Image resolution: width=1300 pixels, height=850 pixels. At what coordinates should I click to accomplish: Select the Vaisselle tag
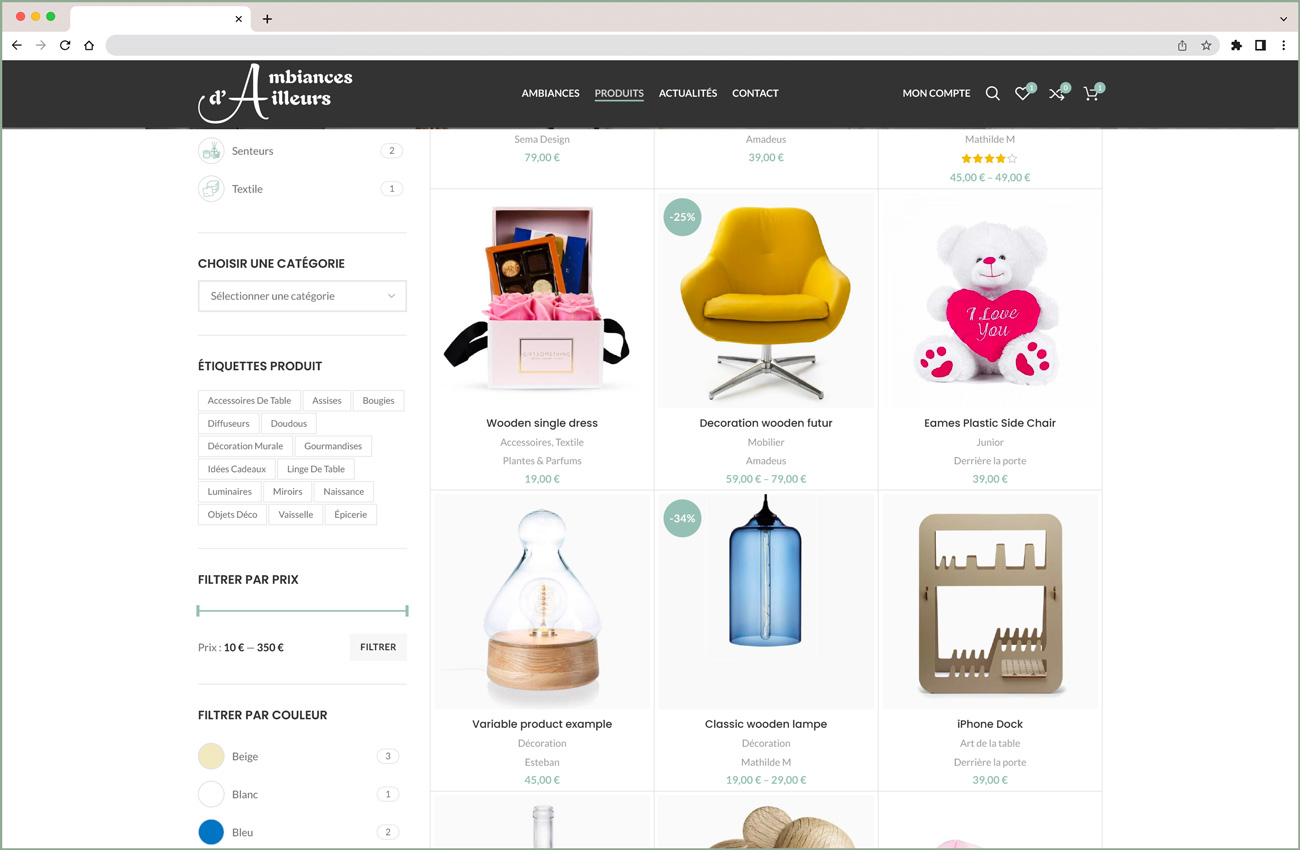coord(296,515)
